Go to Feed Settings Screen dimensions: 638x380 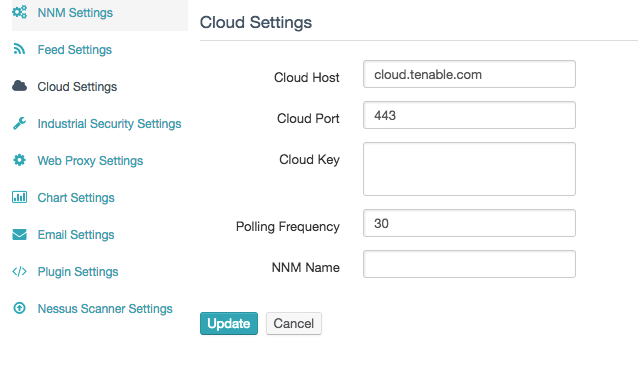click(74, 50)
